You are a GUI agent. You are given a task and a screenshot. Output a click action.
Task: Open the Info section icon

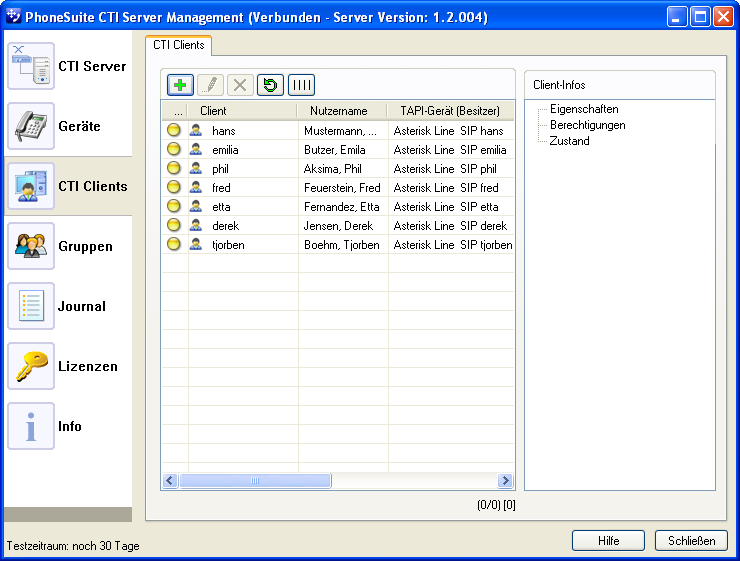[31, 427]
